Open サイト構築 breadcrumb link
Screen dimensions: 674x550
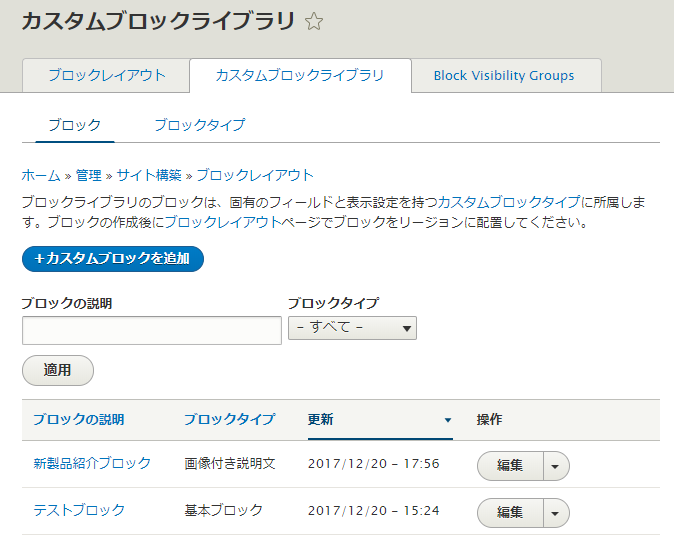148,175
